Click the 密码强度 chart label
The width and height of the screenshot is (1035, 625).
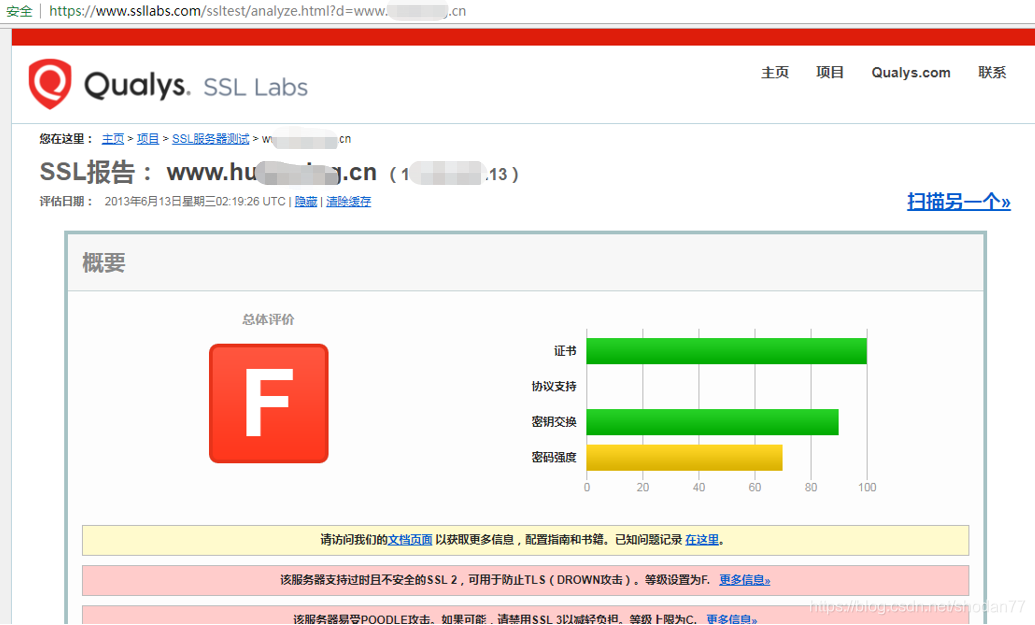pos(554,458)
